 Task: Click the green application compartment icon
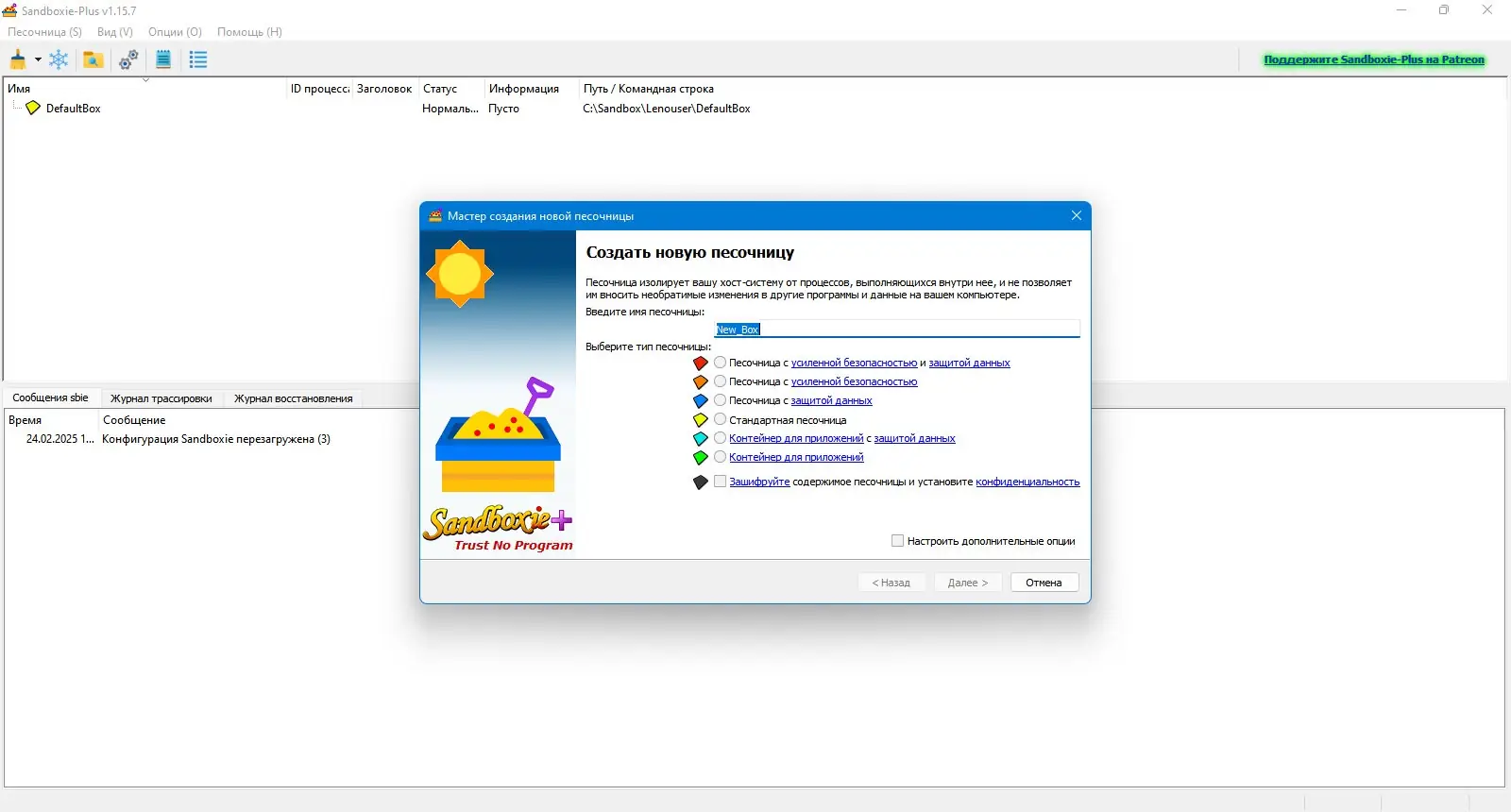701,457
